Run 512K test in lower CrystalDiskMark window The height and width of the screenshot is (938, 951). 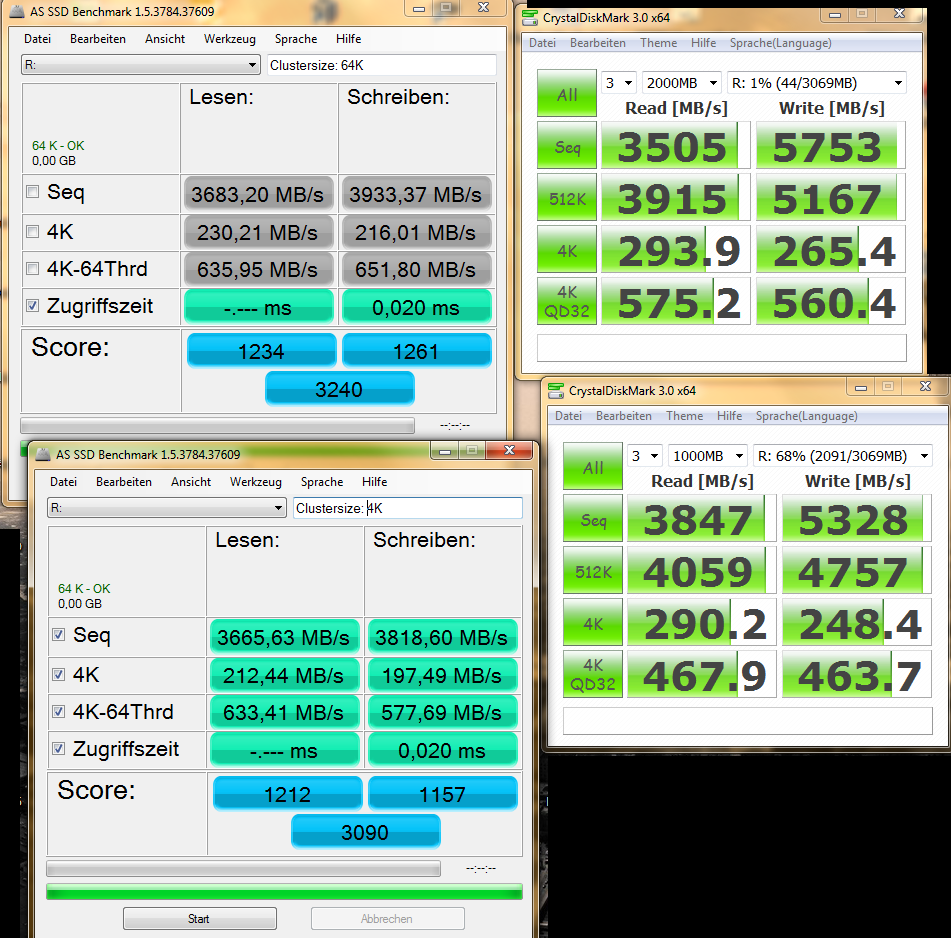coord(593,571)
